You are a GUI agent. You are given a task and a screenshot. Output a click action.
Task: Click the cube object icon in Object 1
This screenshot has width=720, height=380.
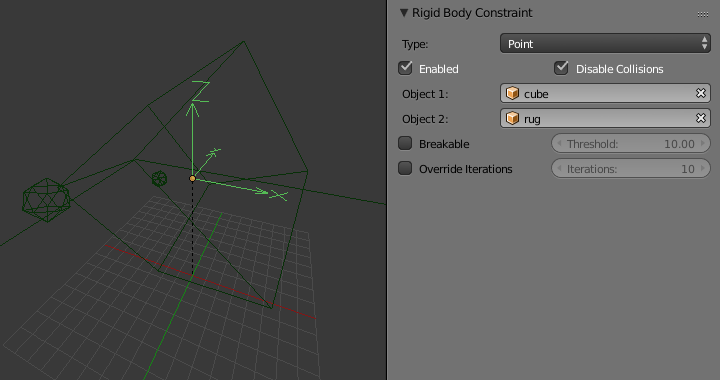[x=512, y=93]
